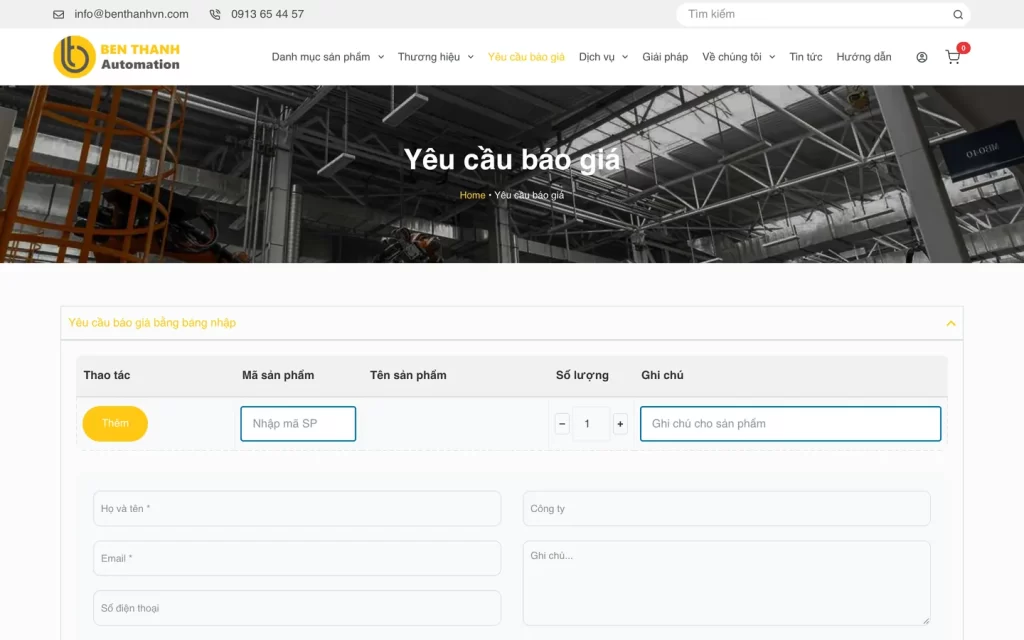1024x640 pixels.
Task: Click the Yêu cầu báo giá banner title
Action: pos(512,160)
